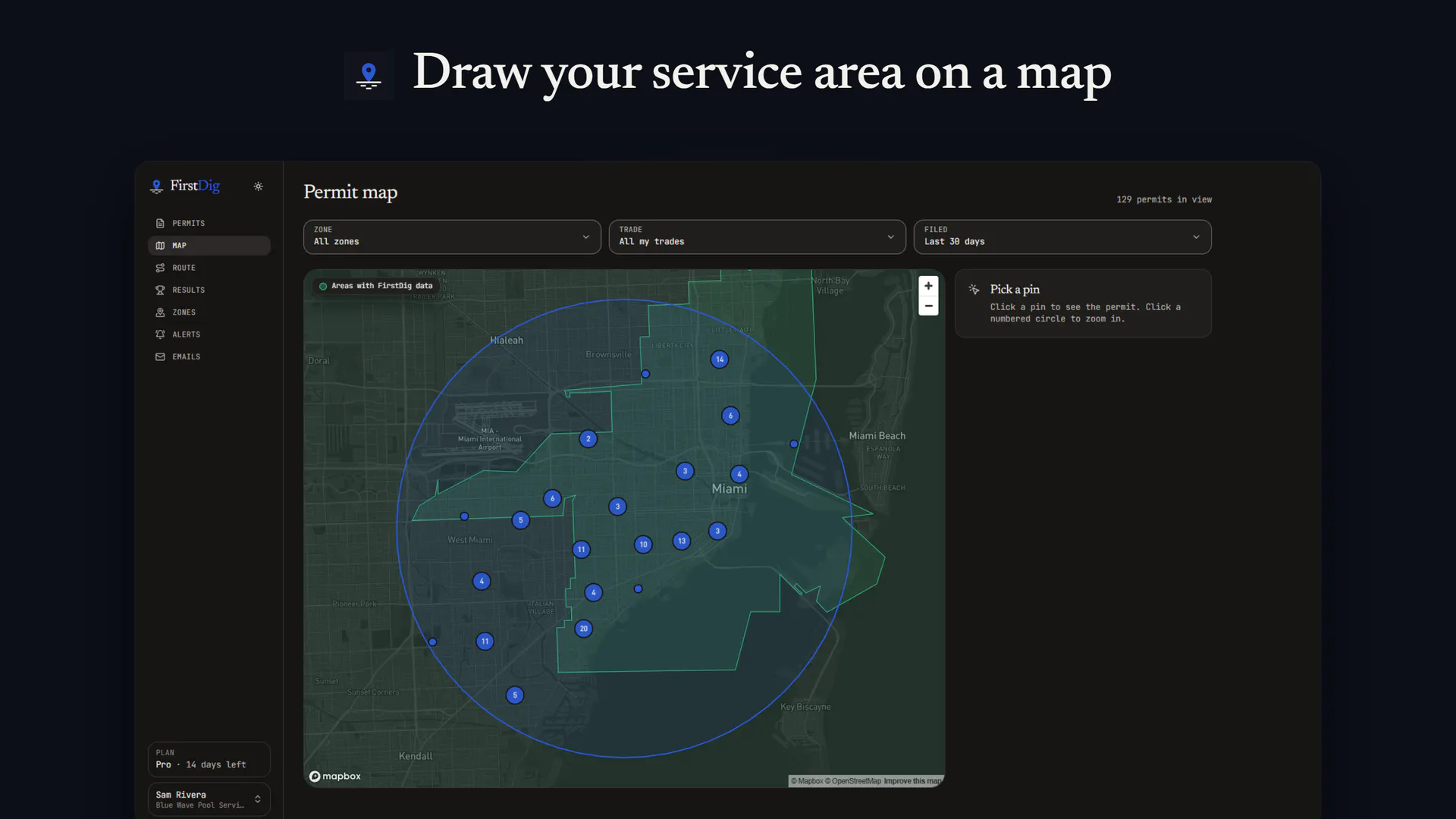Click the cluster pin numbered 14
Viewport: 1456px width, 819px height.
(x=720, y=359)
